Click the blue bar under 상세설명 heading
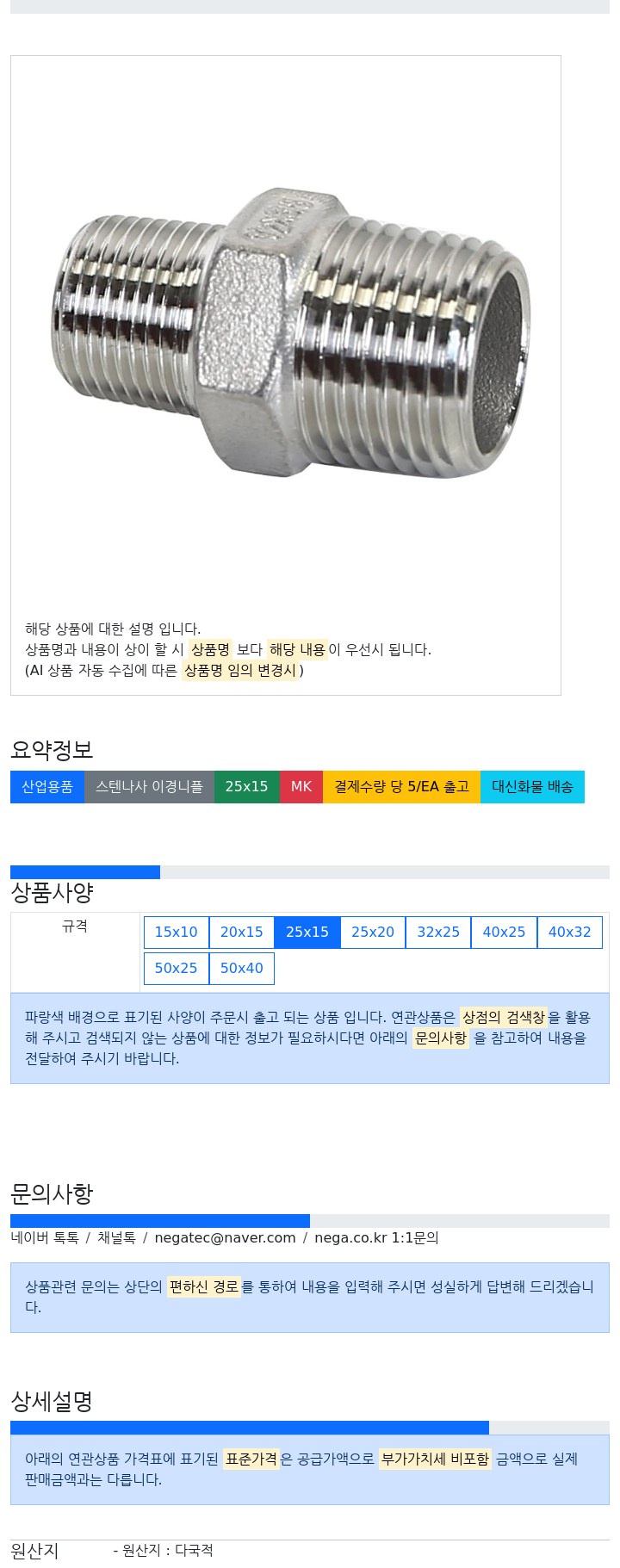 tap(250, 1428)
